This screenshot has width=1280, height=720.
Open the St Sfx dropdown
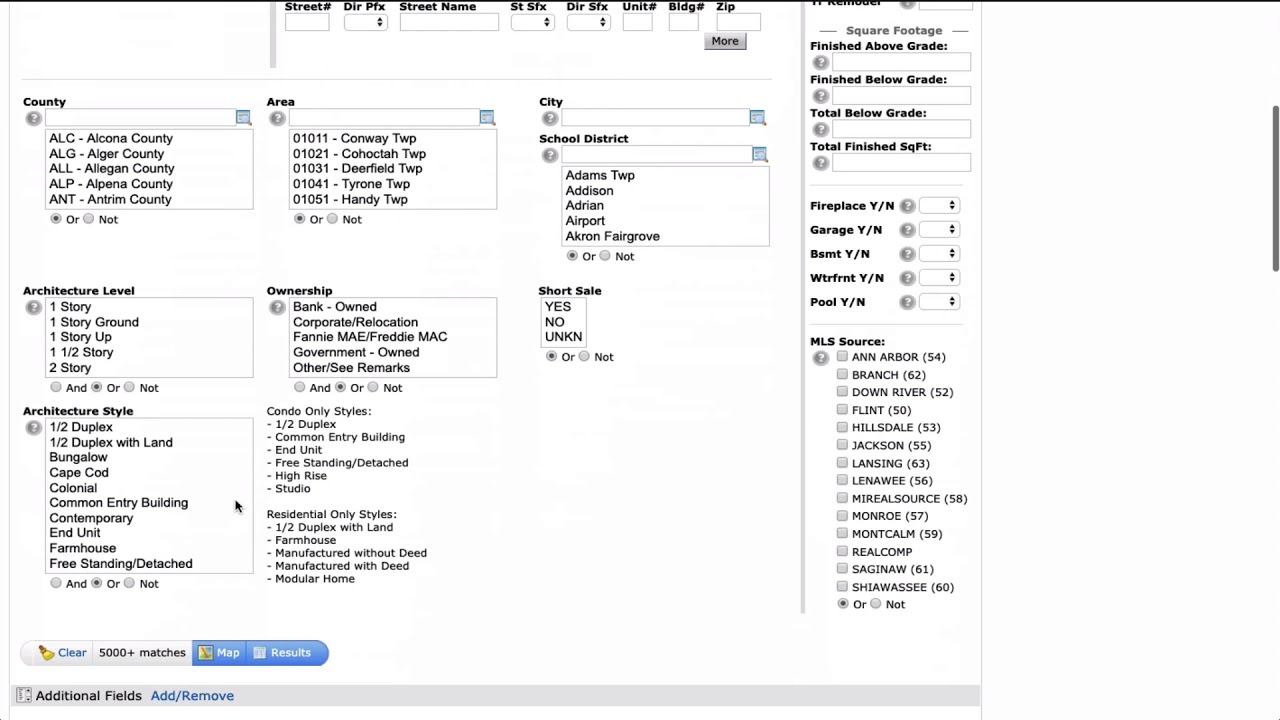(x=532, y=22)
